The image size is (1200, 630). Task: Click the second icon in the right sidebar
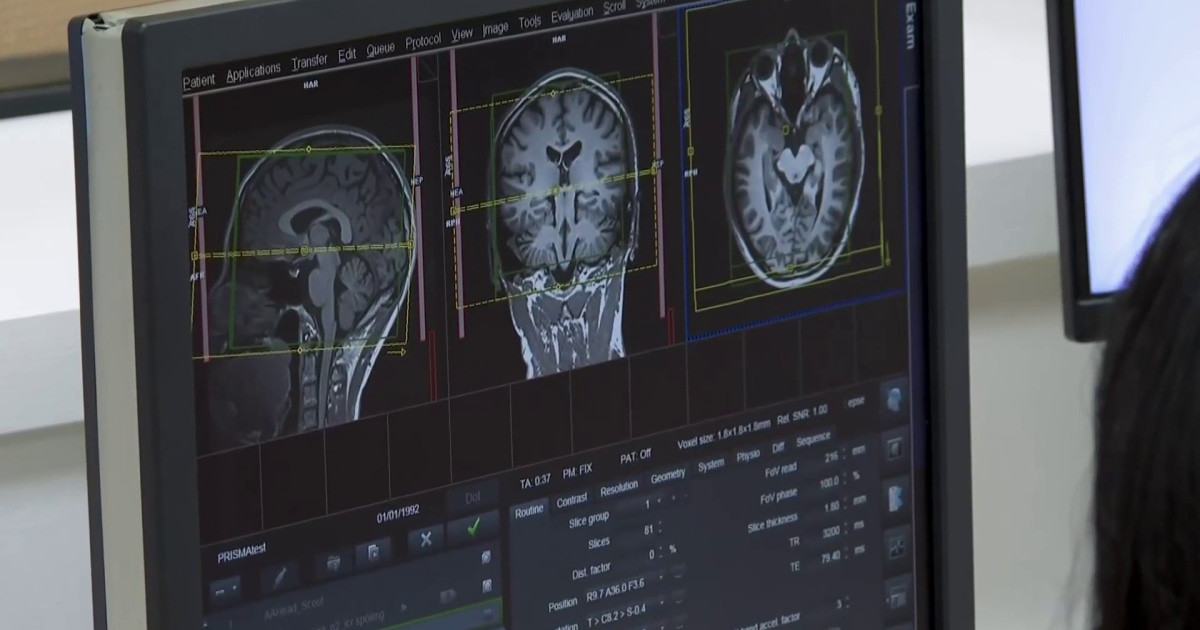[895, 448]
